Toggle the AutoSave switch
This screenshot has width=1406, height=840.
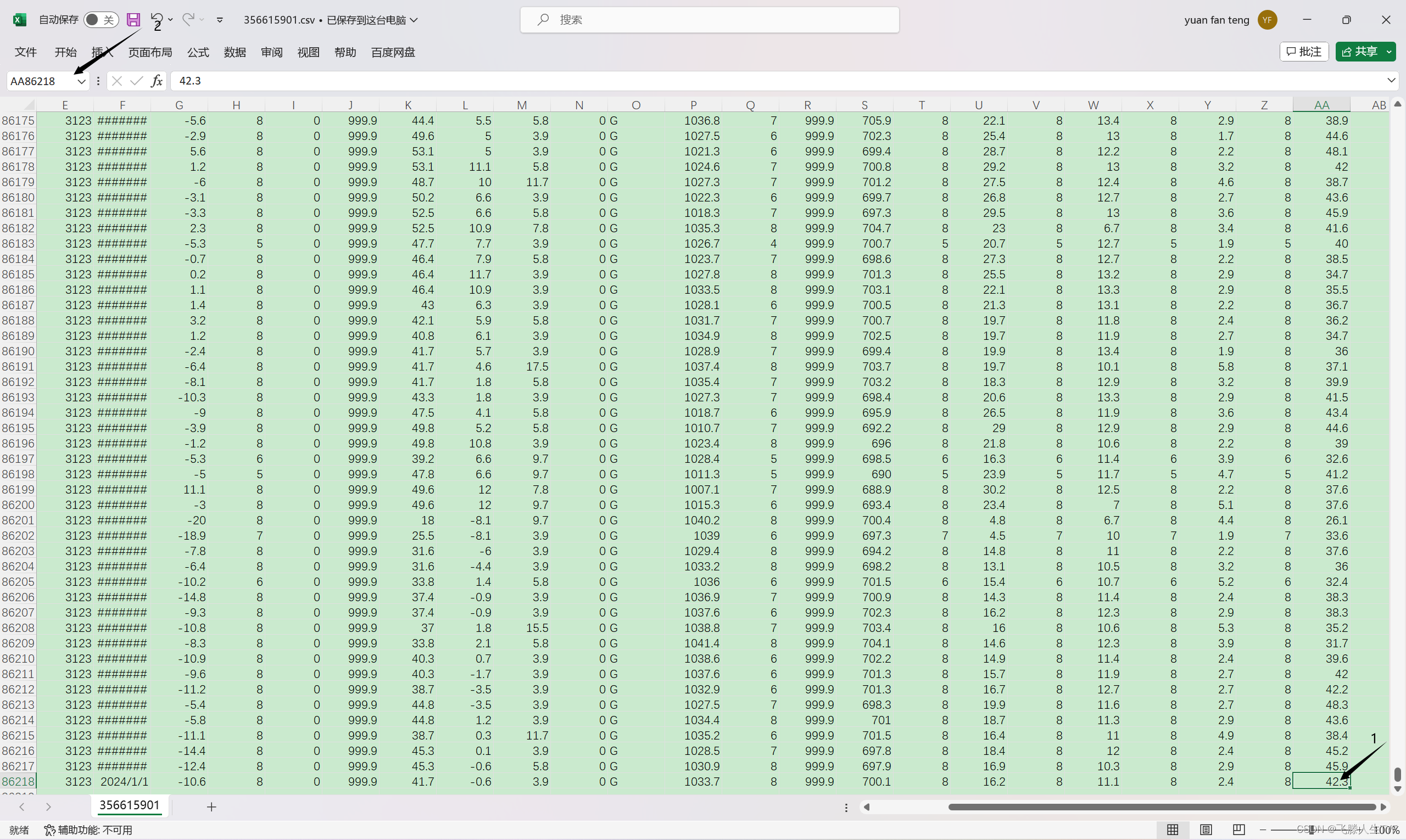click(101, 20)
